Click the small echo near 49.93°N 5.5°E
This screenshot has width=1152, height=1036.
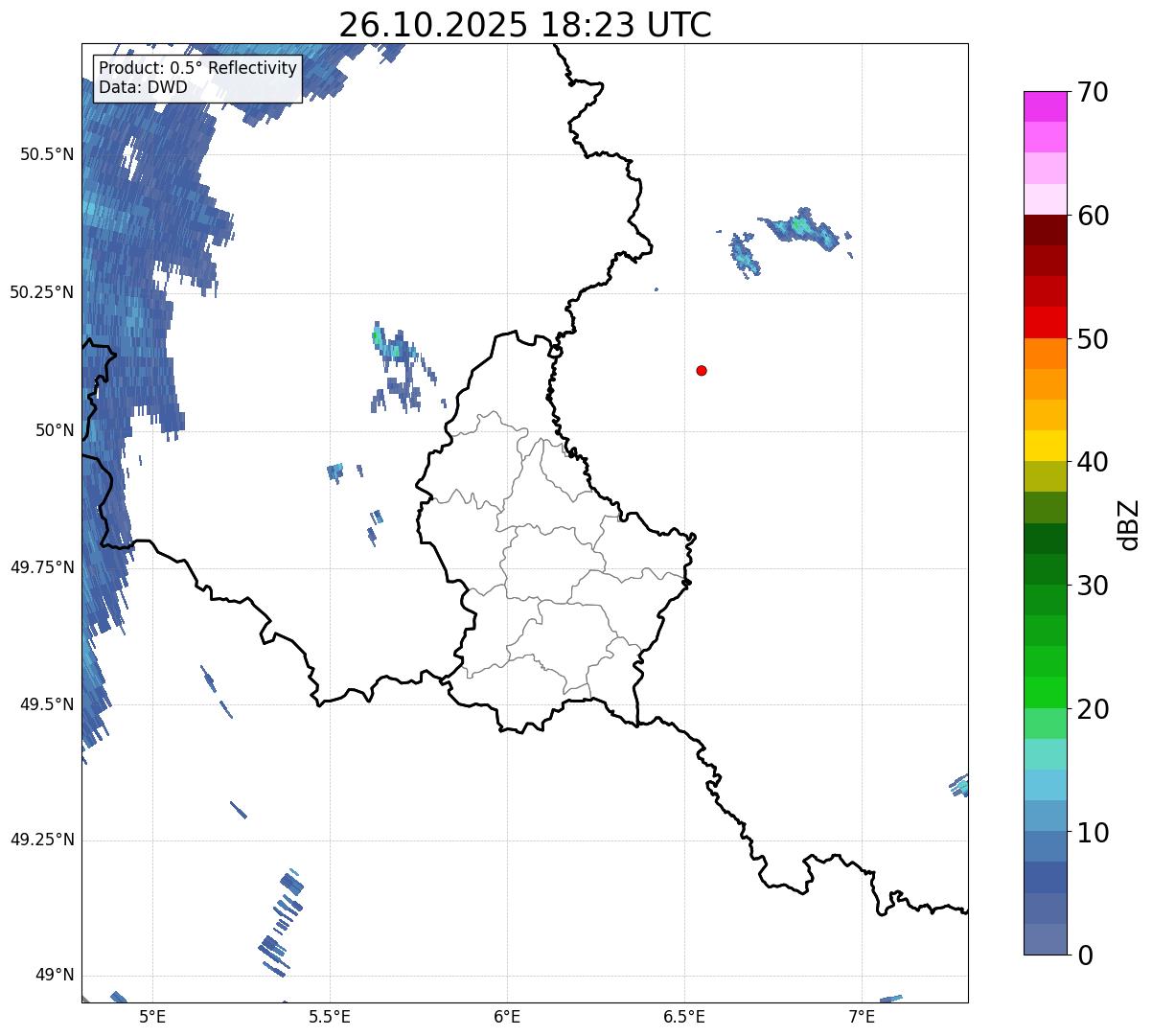(x=335, y=471)
